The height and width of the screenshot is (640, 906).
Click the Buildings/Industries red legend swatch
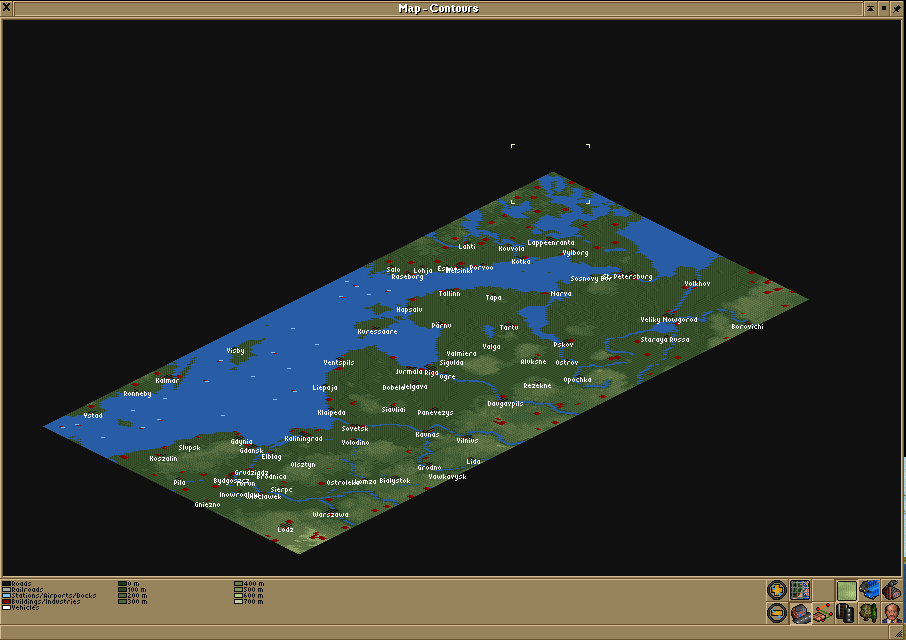[6, 601]
